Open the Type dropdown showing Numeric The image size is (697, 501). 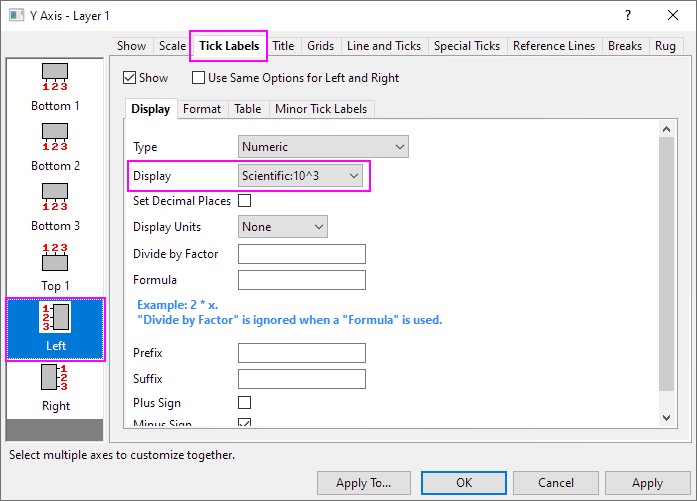pos(323,147)
